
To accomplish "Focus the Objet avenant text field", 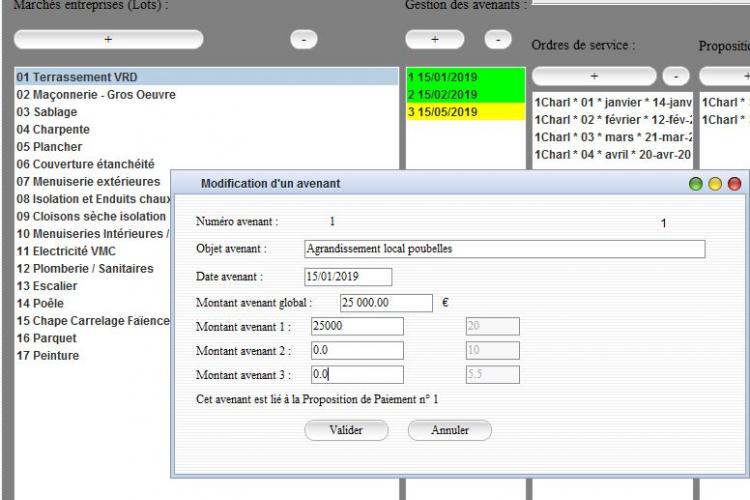I will click(505, 249).
